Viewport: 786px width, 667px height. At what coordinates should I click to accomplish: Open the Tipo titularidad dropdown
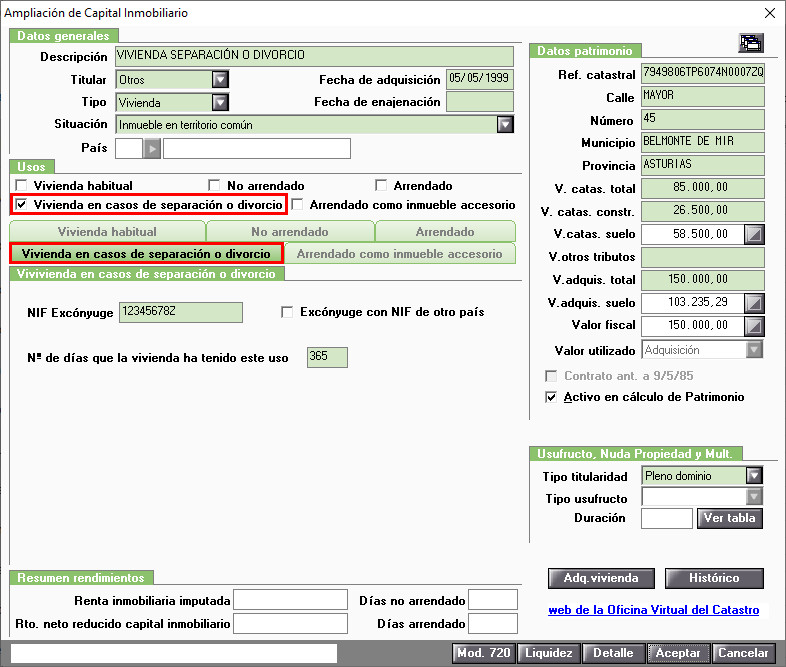(754, 476)
